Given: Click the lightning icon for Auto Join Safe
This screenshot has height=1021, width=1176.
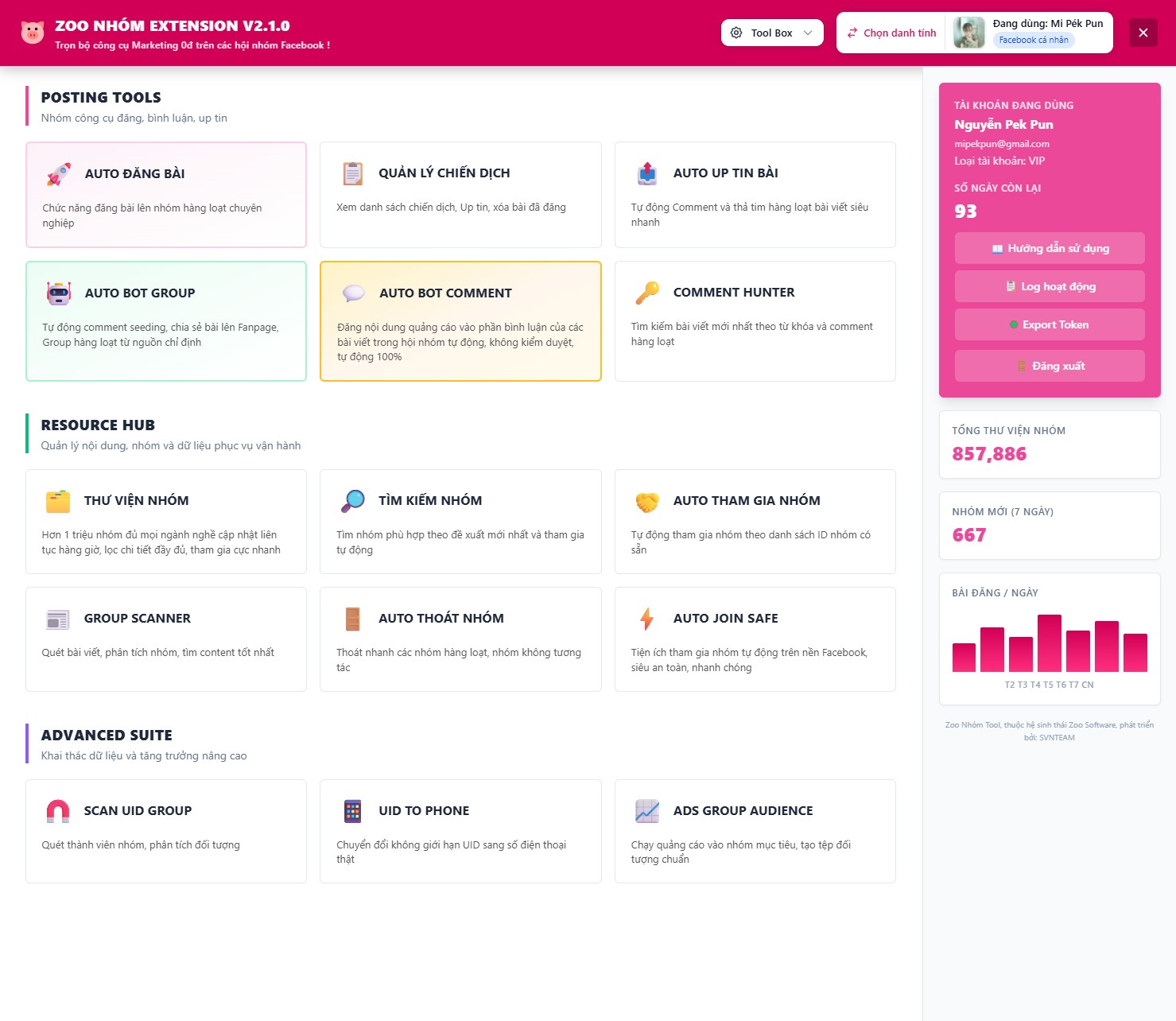Looking at the screenshot, I should coord(647,619).
